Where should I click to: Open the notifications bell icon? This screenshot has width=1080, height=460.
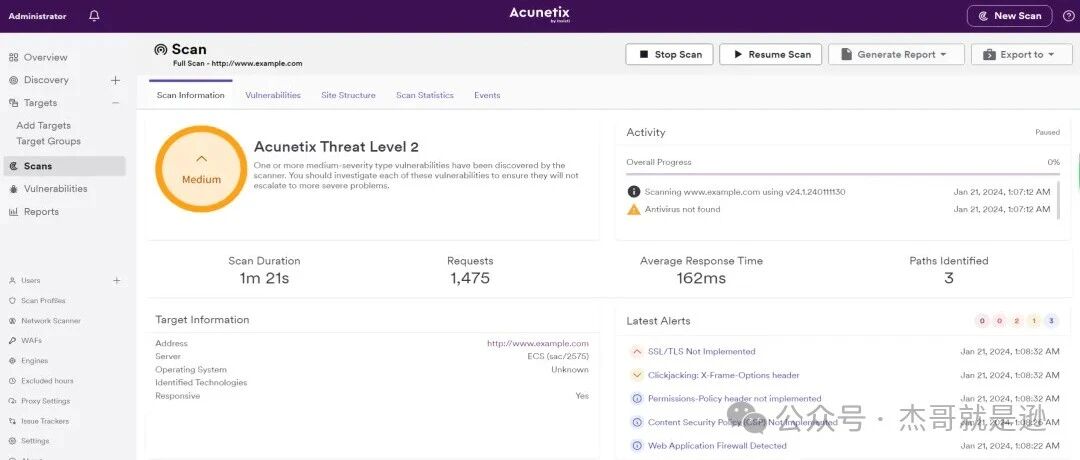point(94,15)
